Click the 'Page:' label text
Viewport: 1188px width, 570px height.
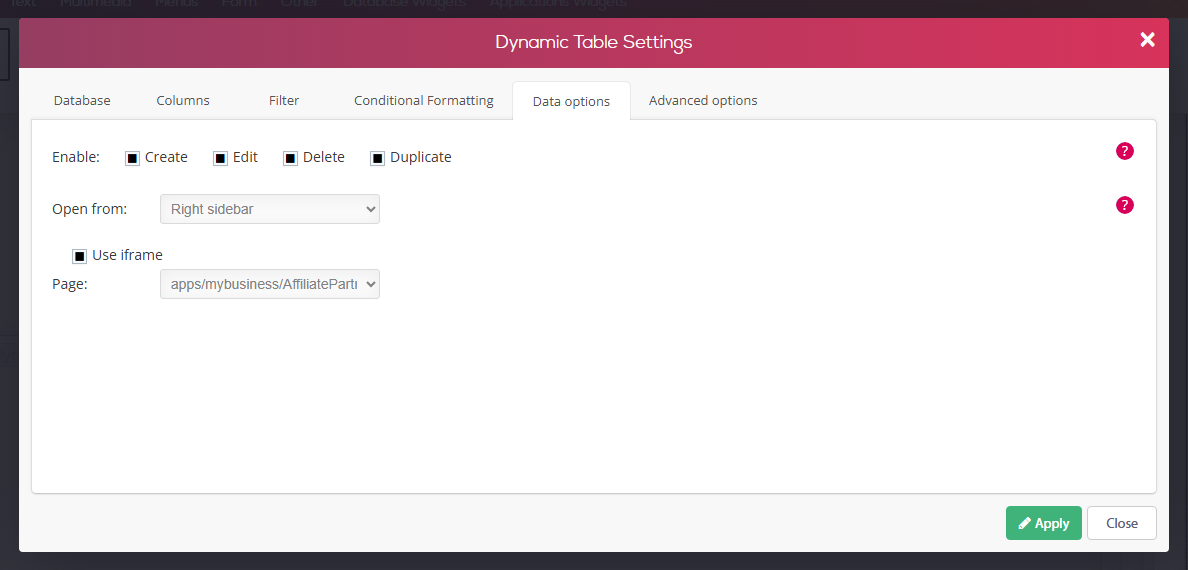pyautogui.click(x=70, y=284)
